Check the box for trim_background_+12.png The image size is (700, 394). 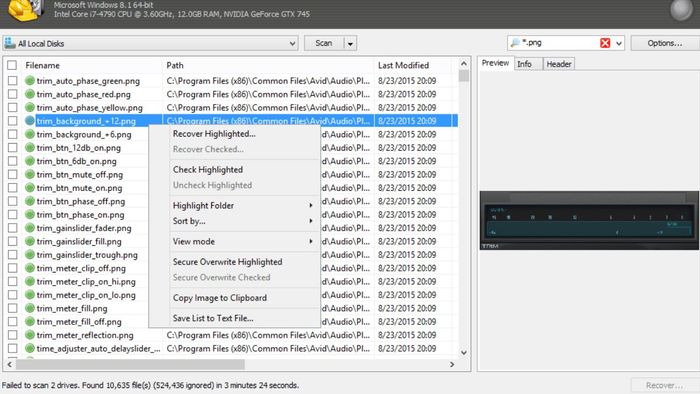point(12,121)
